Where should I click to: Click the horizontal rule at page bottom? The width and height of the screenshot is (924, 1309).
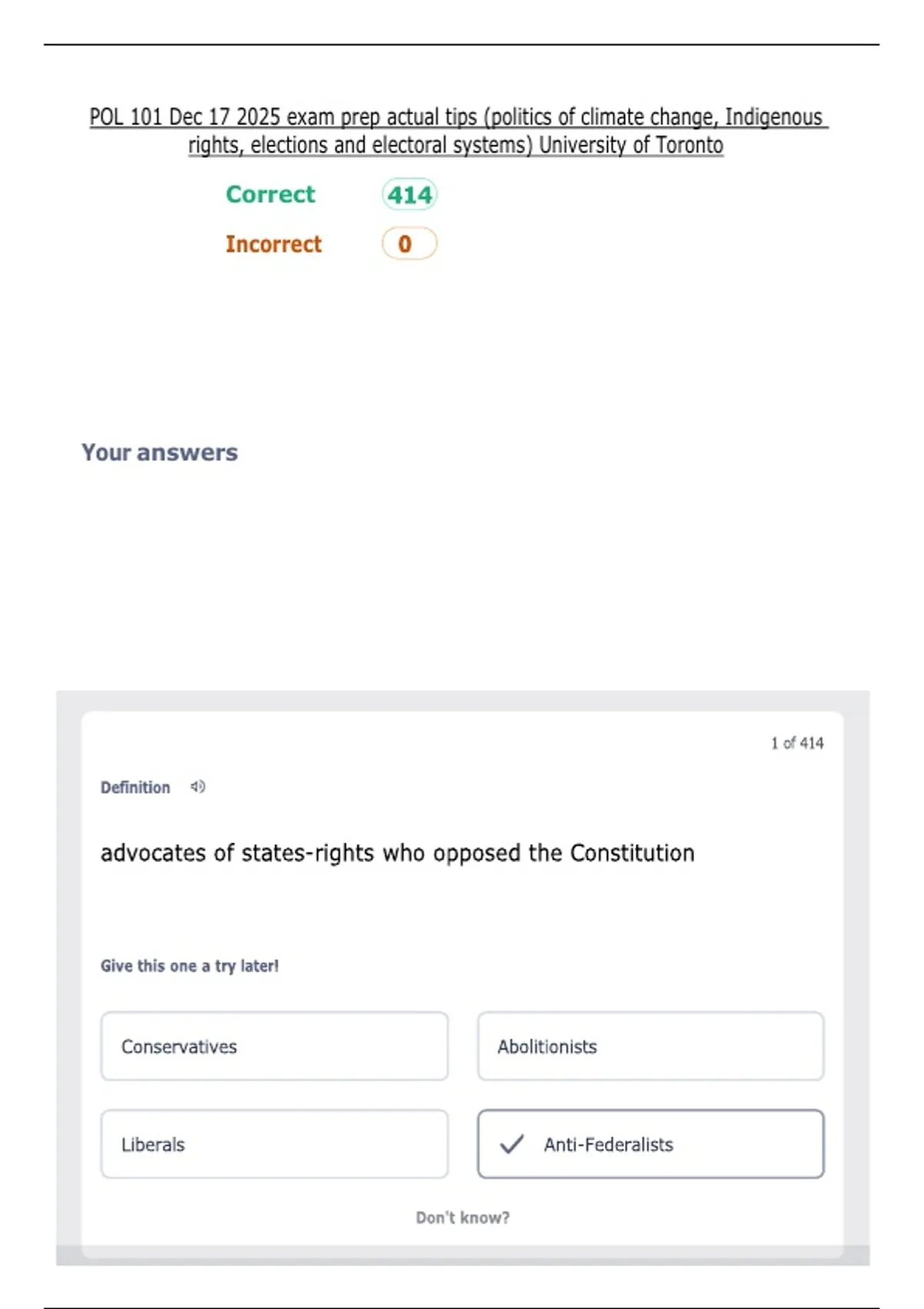pyautogui.click(x=462, y=1307)
